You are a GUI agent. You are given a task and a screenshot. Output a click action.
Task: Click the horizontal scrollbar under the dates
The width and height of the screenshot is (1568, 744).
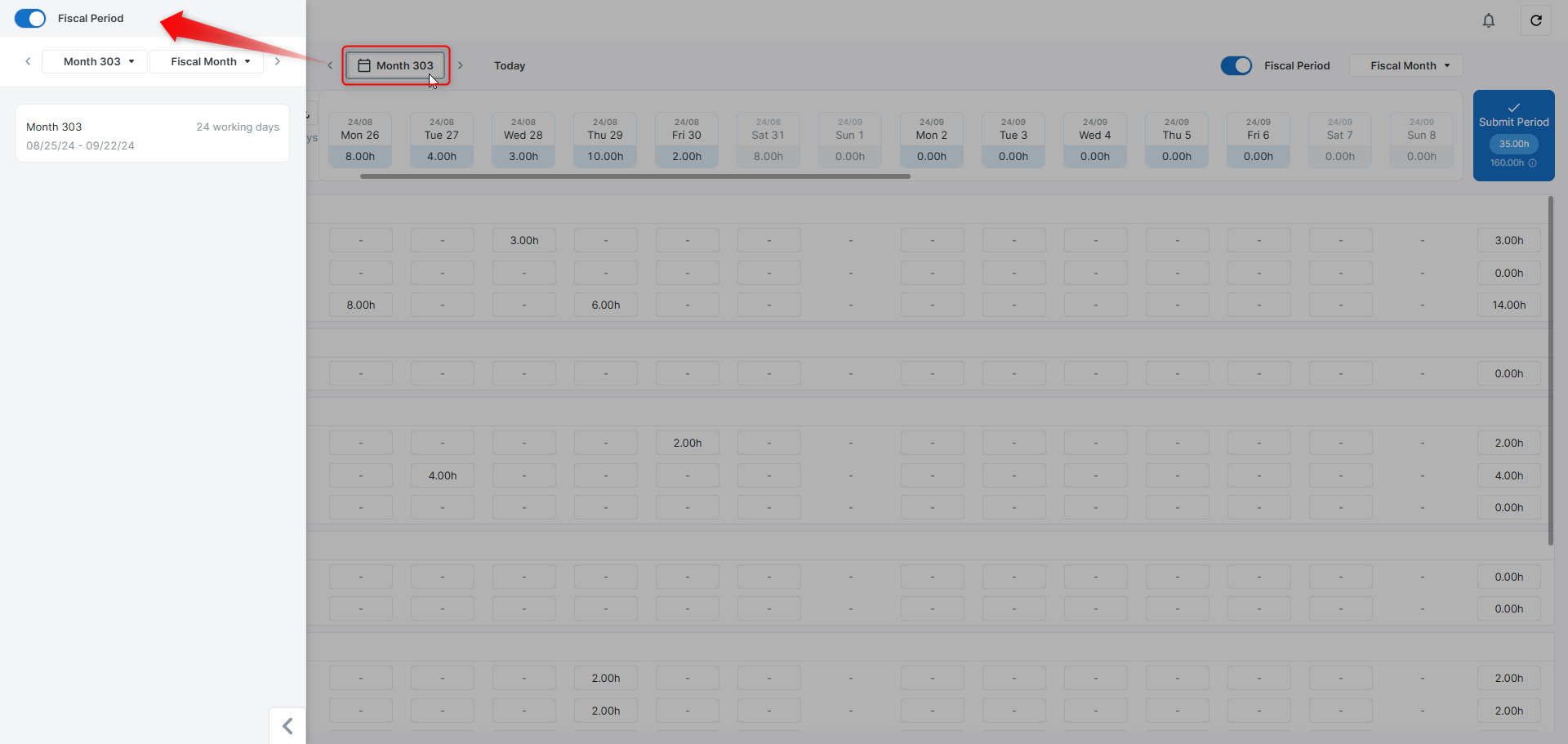635,176
